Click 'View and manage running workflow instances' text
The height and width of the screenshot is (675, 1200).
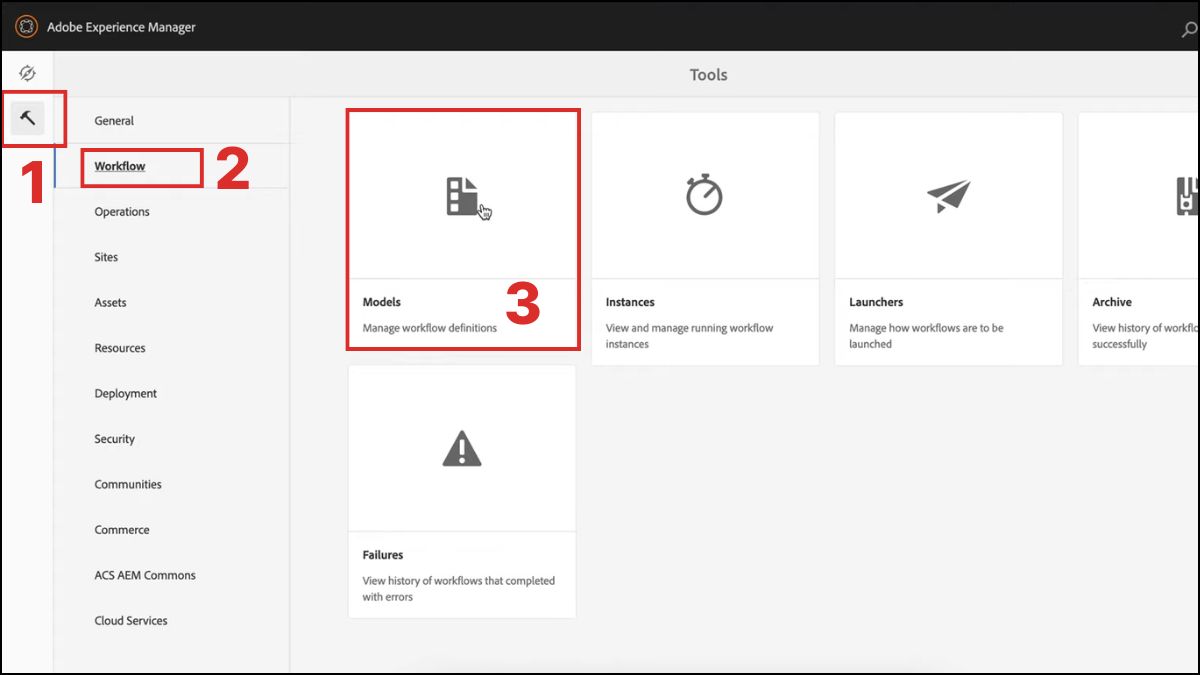[x=689, y=336]
